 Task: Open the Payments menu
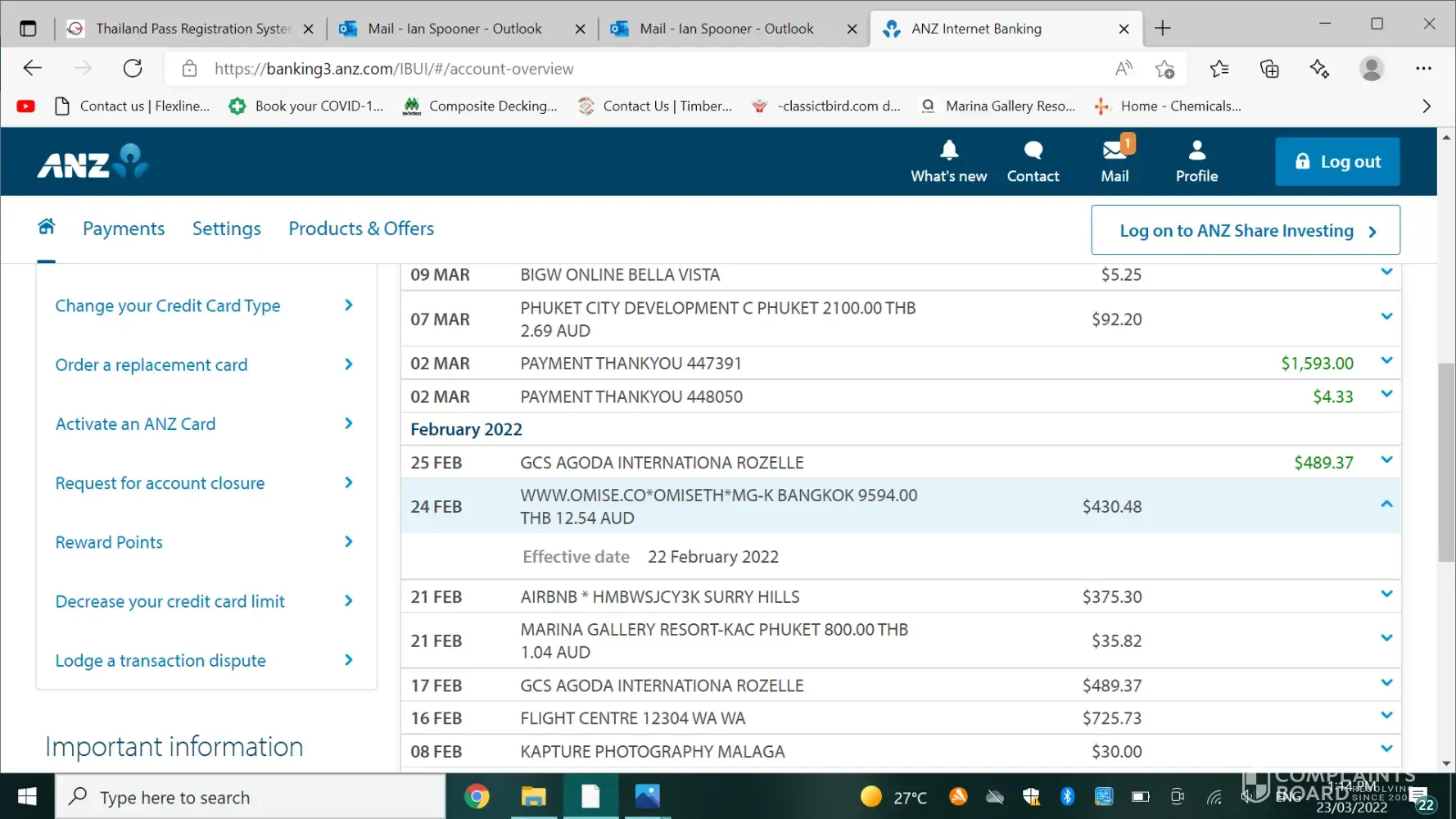tap(124, 229)
